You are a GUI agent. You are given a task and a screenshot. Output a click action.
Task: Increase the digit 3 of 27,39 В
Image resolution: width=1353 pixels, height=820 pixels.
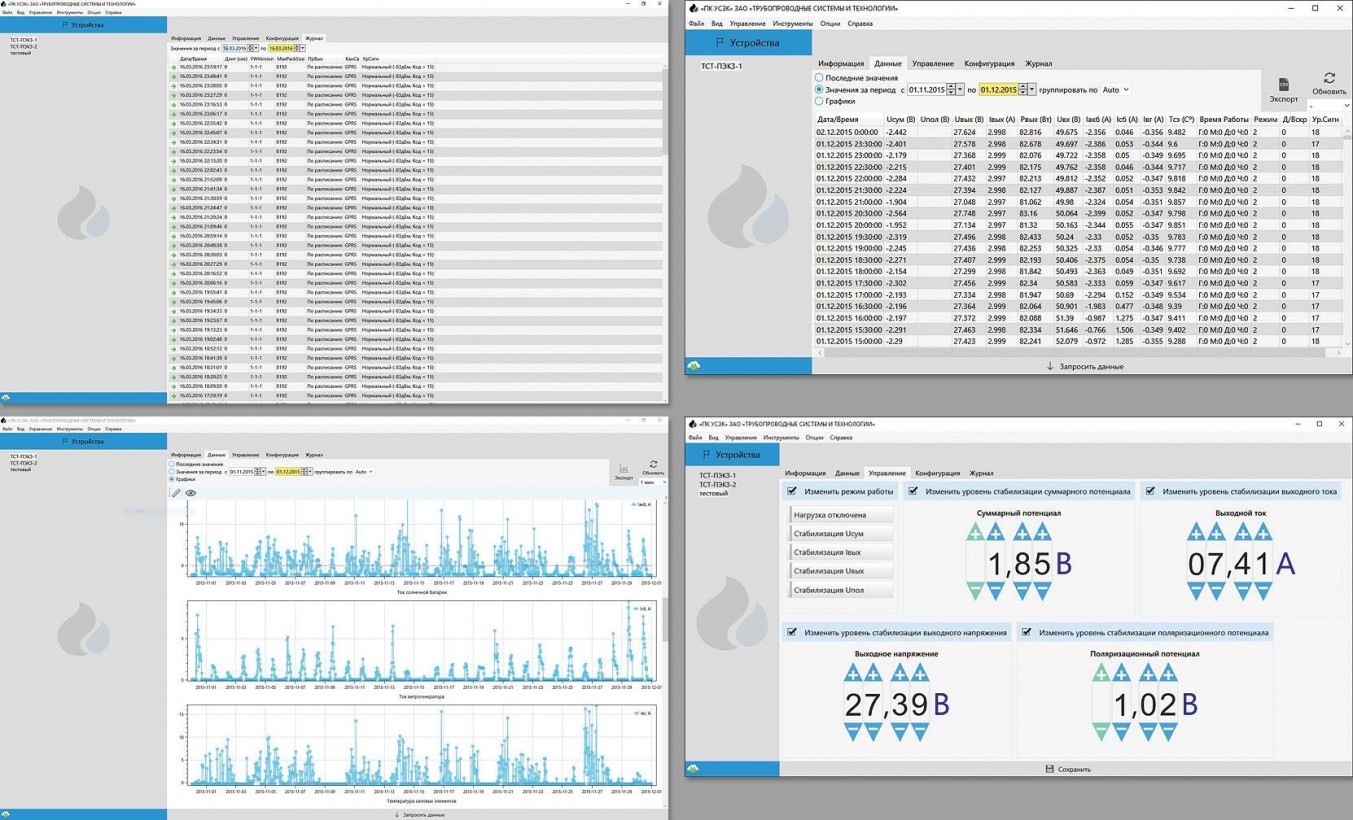tap(899, 673)
